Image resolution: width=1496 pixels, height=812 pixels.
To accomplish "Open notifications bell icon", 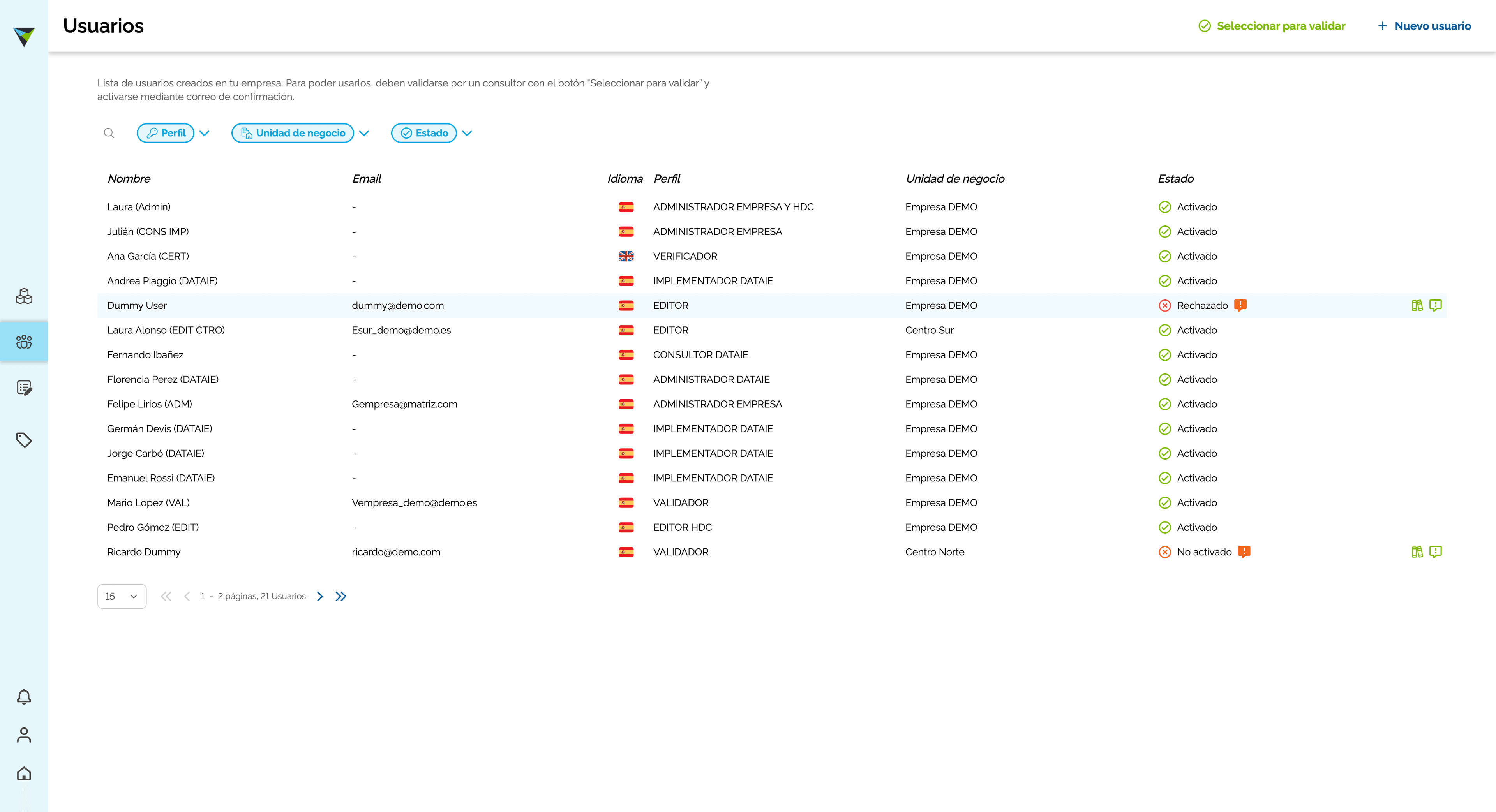I will (24, 696).
